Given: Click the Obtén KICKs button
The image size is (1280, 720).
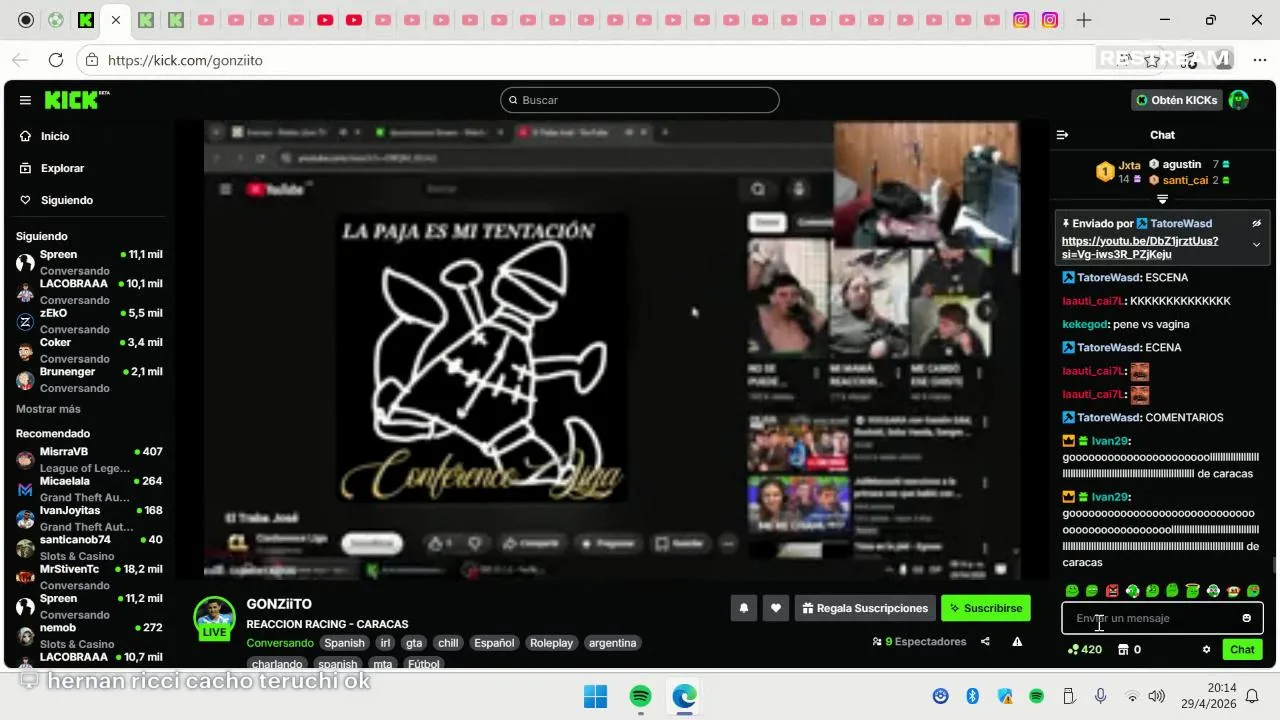Looking at the screenshot, I should [1177, 100].
